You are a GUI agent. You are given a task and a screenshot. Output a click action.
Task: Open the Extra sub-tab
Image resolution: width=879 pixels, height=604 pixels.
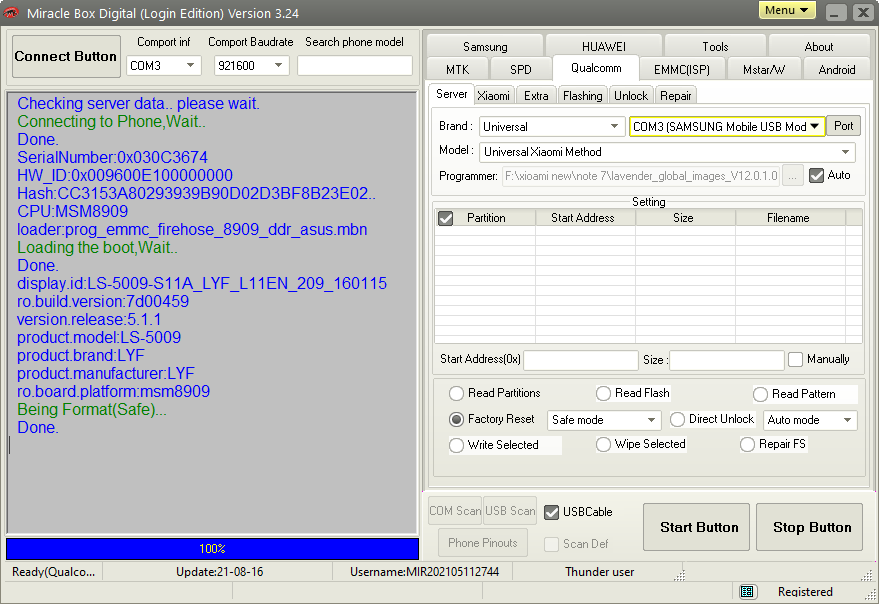(536, 96)
